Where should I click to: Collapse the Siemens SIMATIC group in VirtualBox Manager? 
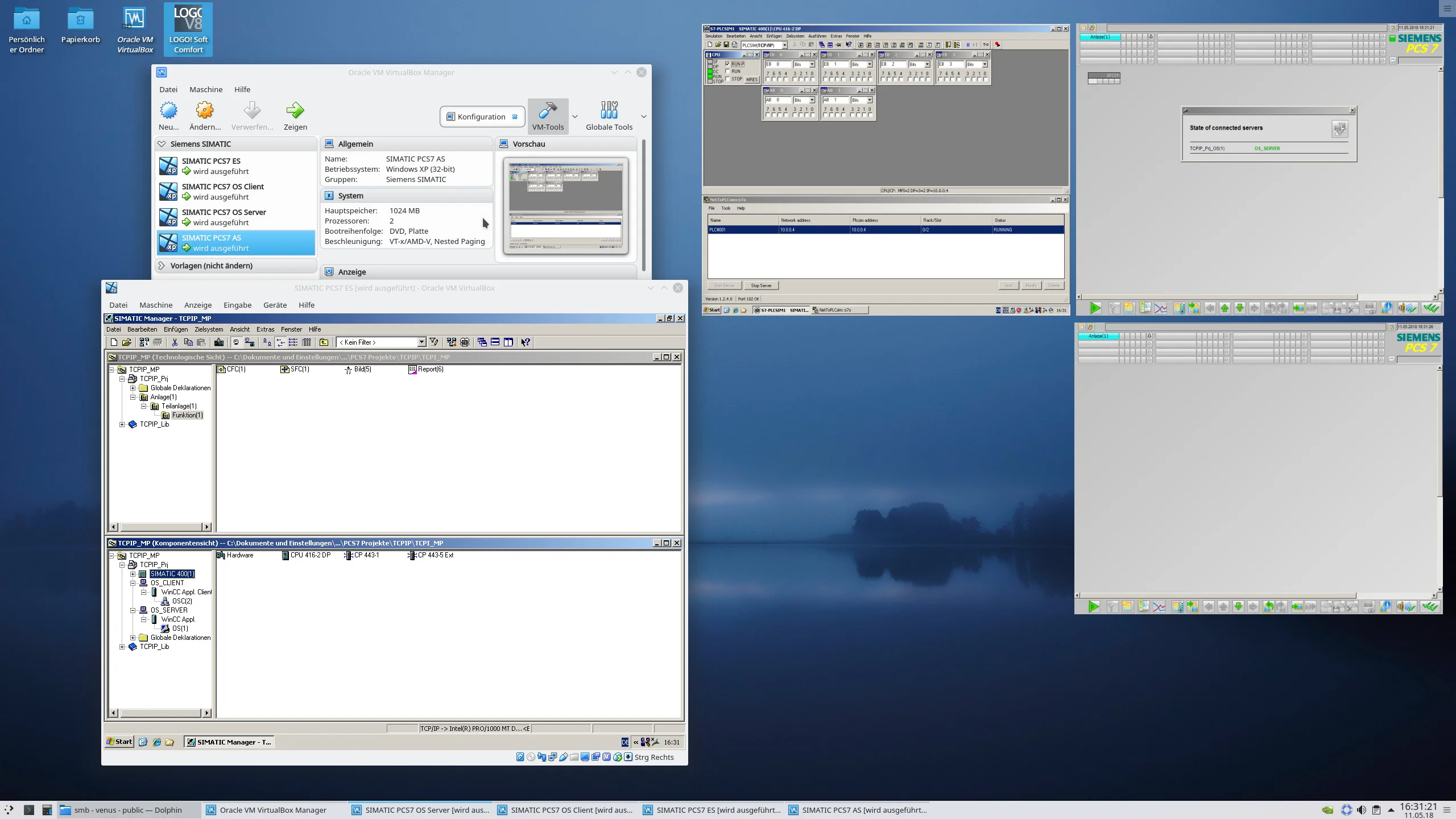click(162, 144)
